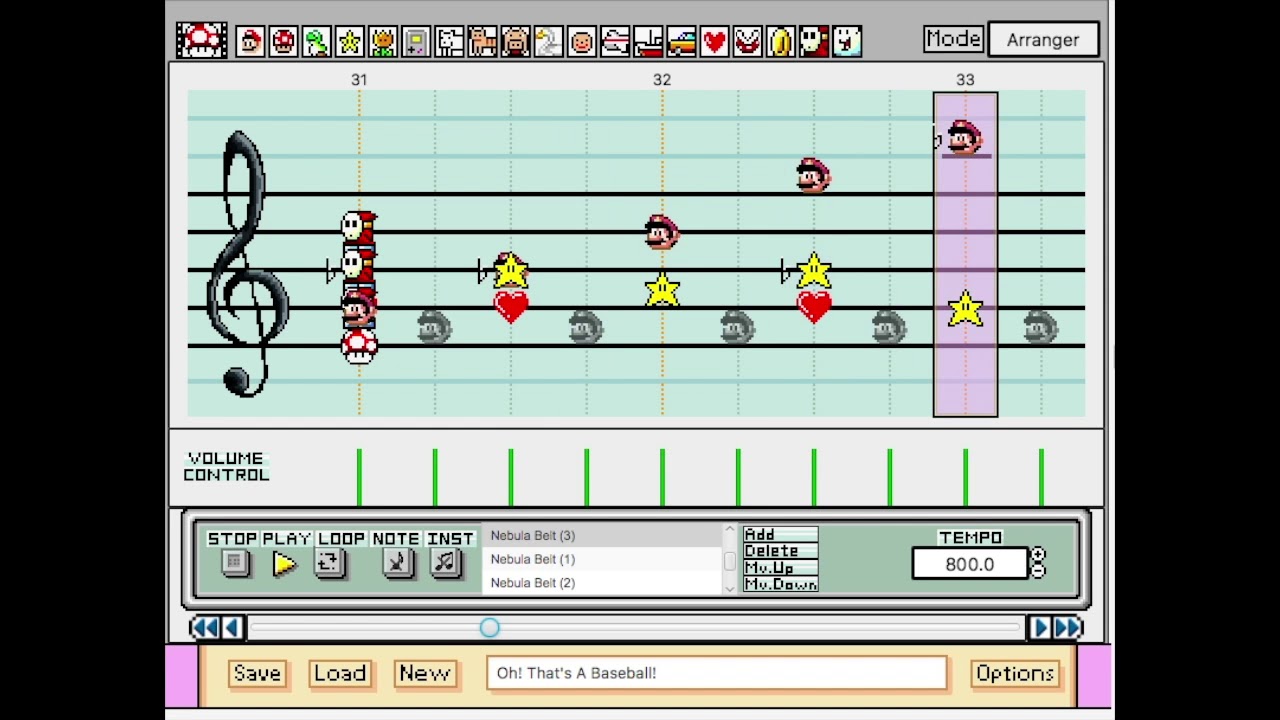
Task: Select Nebula Belt (1) in the list
Action: click(x=602, y=559)
